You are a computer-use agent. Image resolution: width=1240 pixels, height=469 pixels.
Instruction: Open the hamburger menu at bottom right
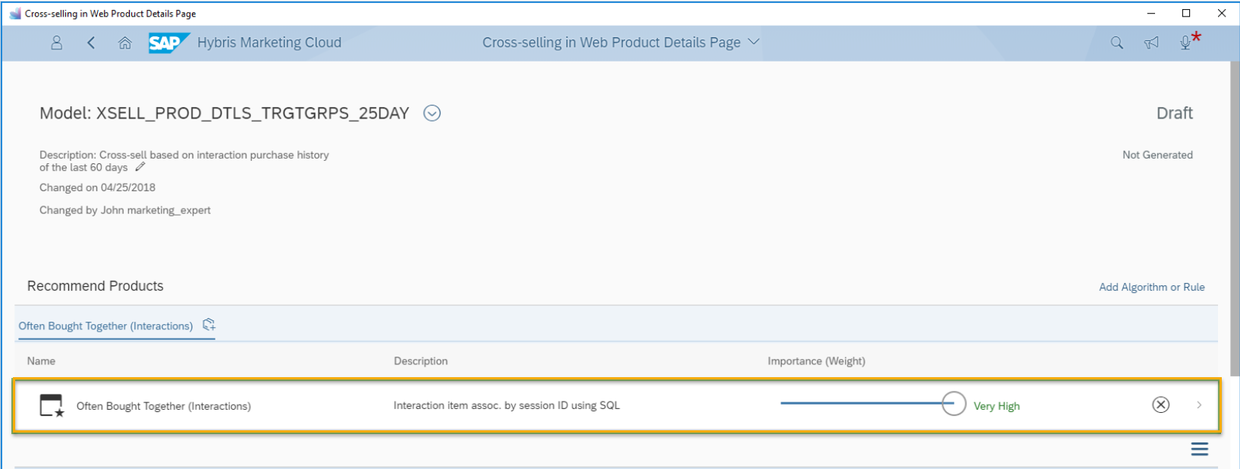(x=1199, y=449)
